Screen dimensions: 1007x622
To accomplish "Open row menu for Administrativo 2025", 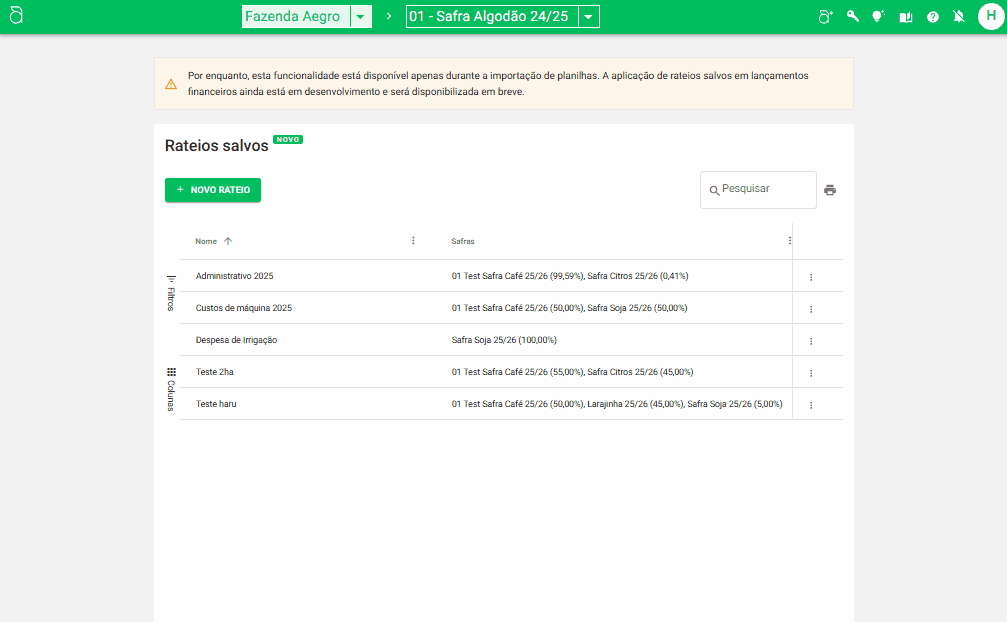I will click(x=811, y=277).
